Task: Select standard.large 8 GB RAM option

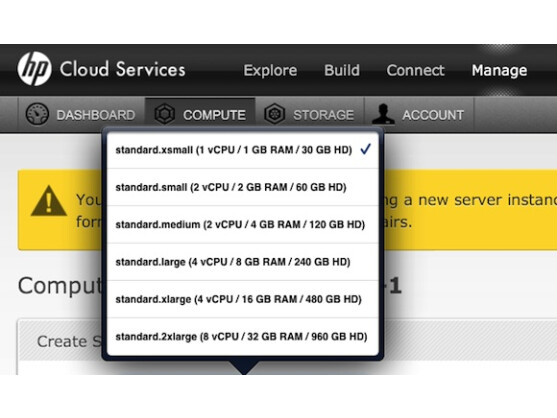Action: click(243, 262)
